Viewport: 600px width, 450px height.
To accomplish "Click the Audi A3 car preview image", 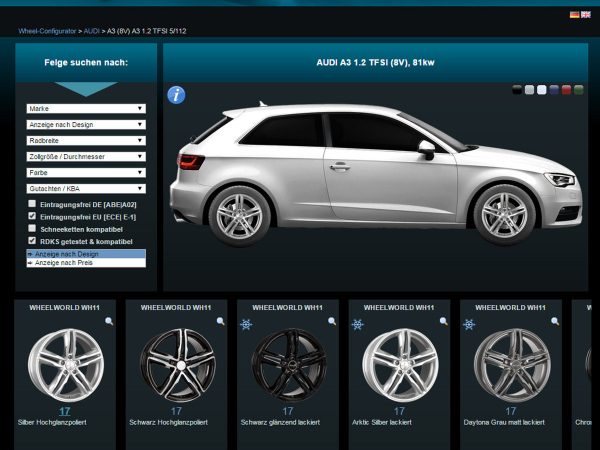I will [376, 174].
